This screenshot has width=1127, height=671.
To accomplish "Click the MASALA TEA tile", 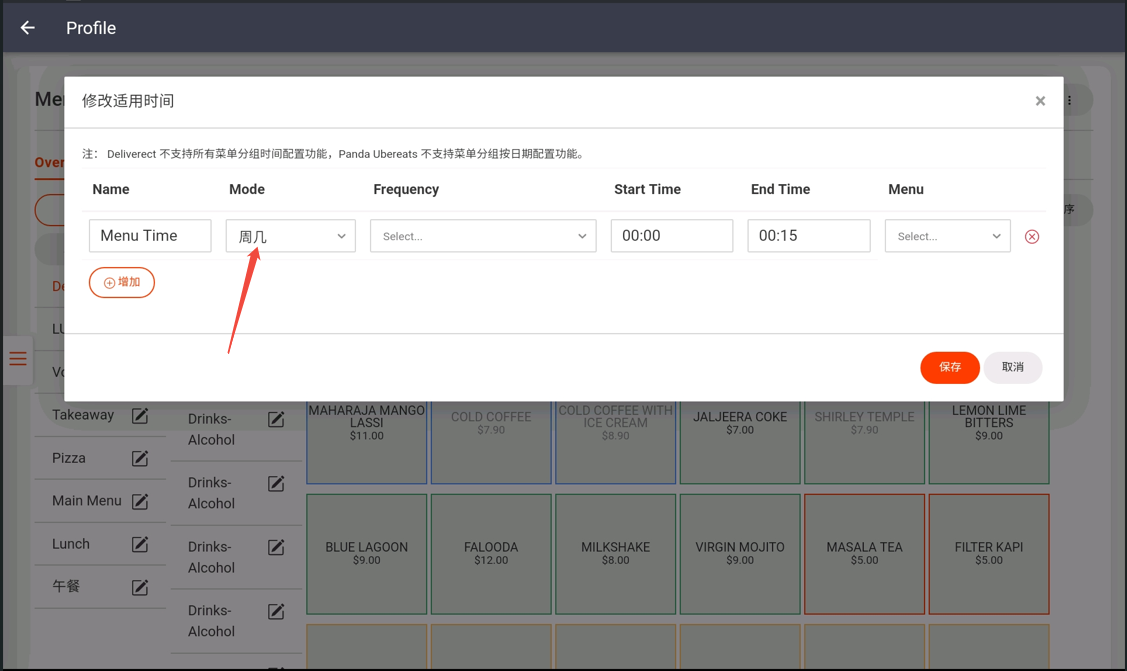I will [x=864, y=554].
